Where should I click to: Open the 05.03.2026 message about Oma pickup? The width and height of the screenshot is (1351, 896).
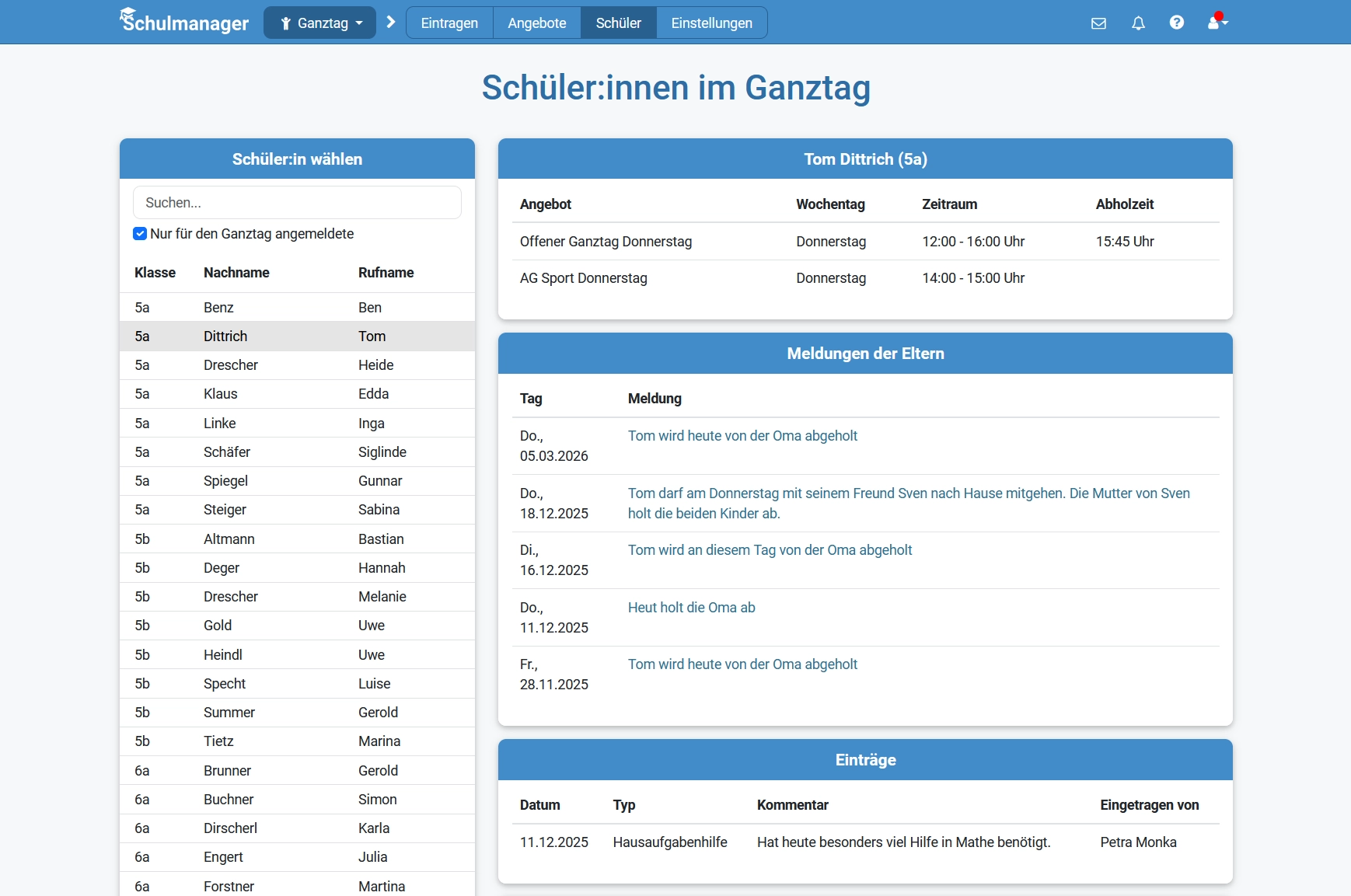coord(742,436)
